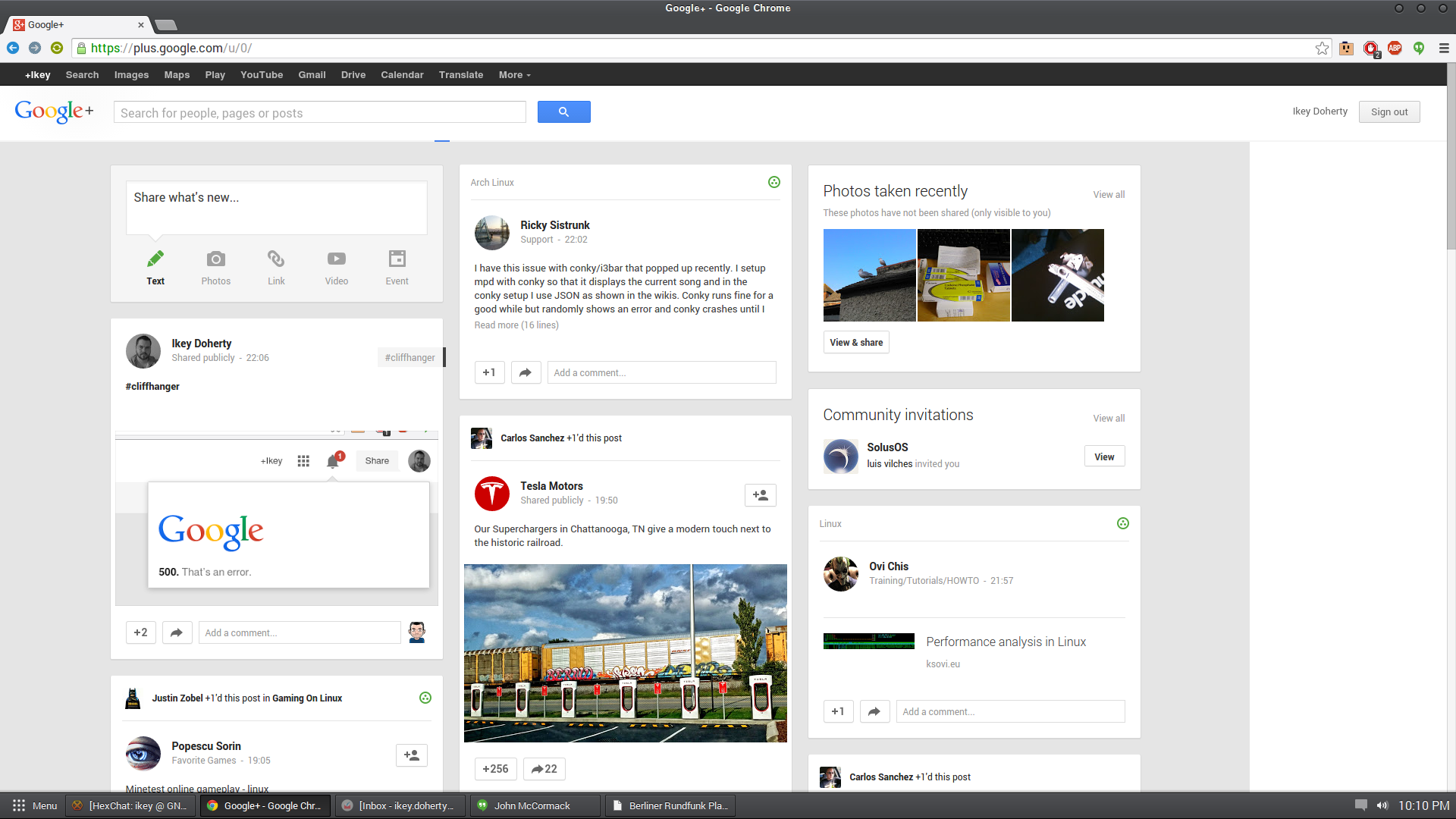This screenshot has width=1456, height=819.
Task: Open Gaming On Linux community circle icon
Action: (x=425, y=698)
